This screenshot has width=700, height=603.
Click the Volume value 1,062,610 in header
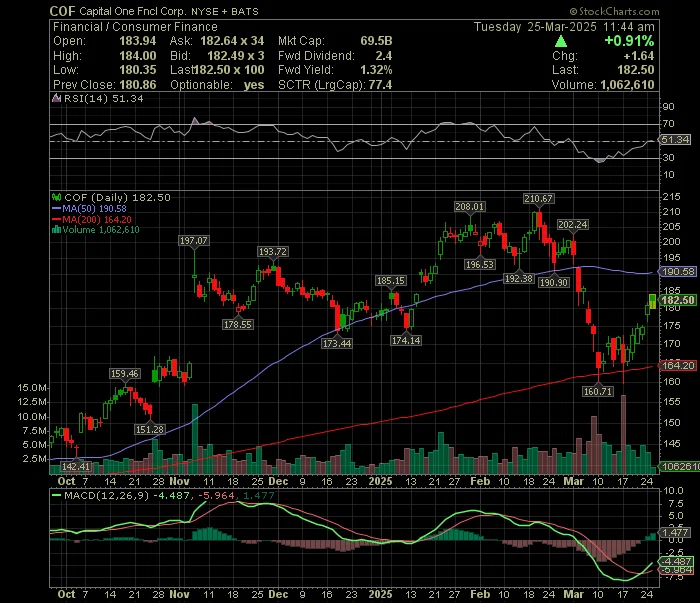coord(627,85)
